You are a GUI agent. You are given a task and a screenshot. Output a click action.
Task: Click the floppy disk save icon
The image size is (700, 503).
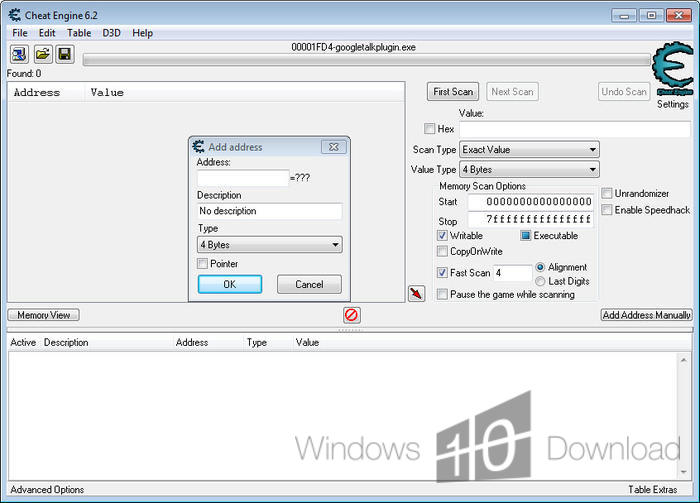coord(65,54)
